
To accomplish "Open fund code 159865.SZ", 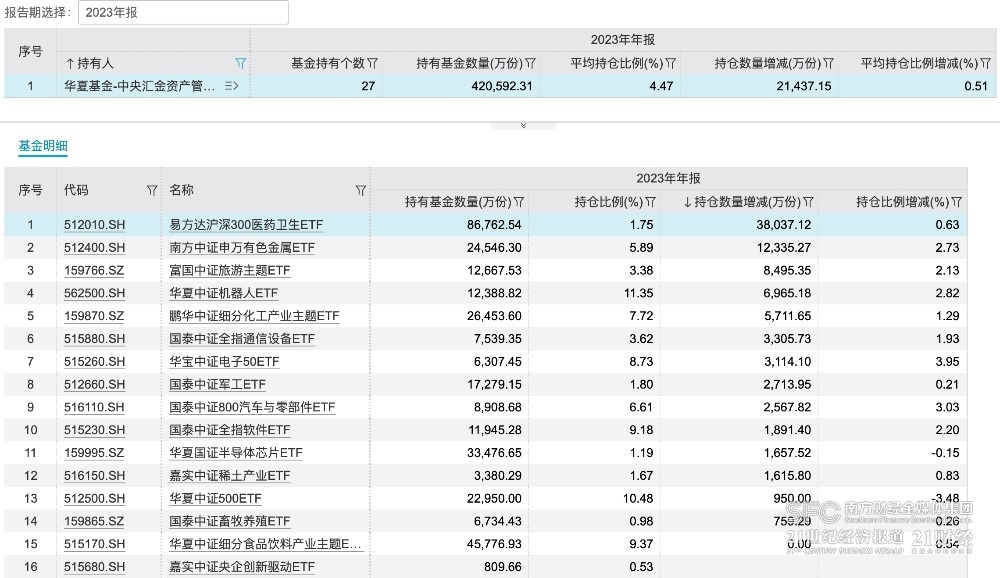I will coord(94,521).
